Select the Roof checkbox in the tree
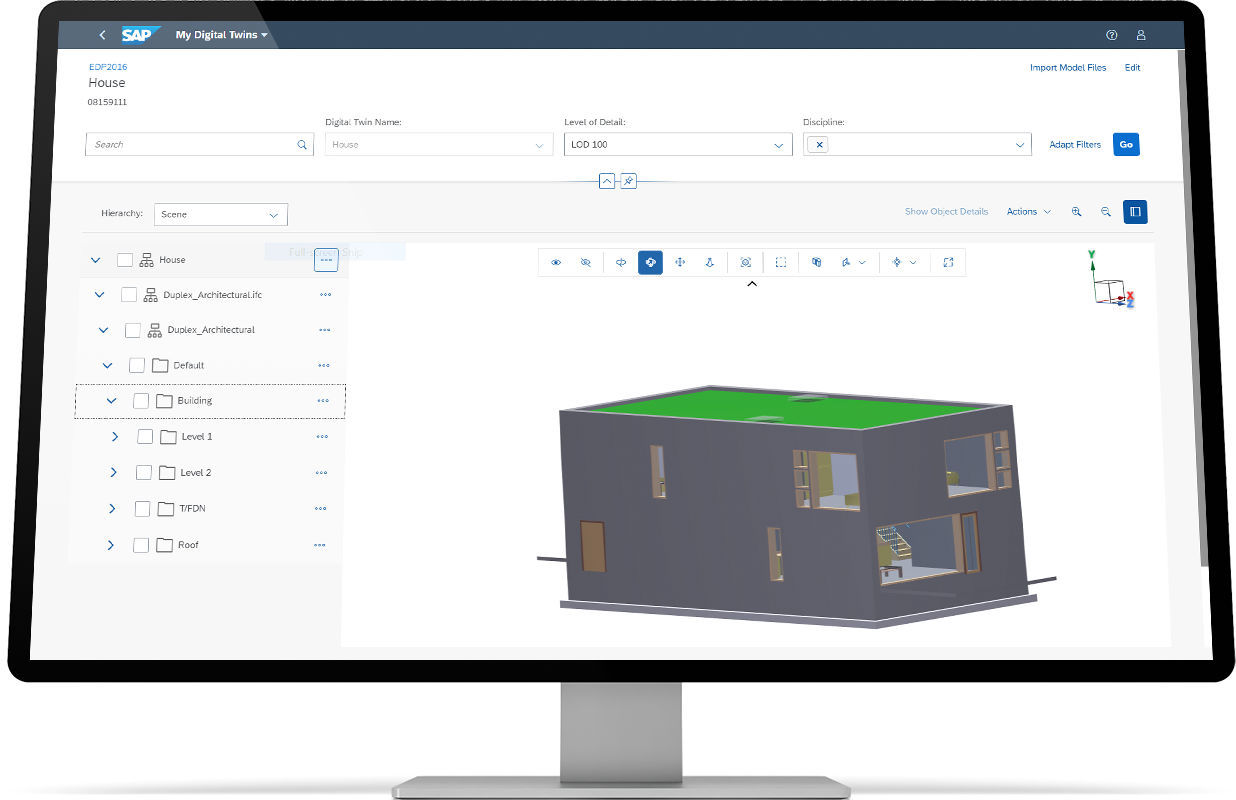 tap(142, 544)
